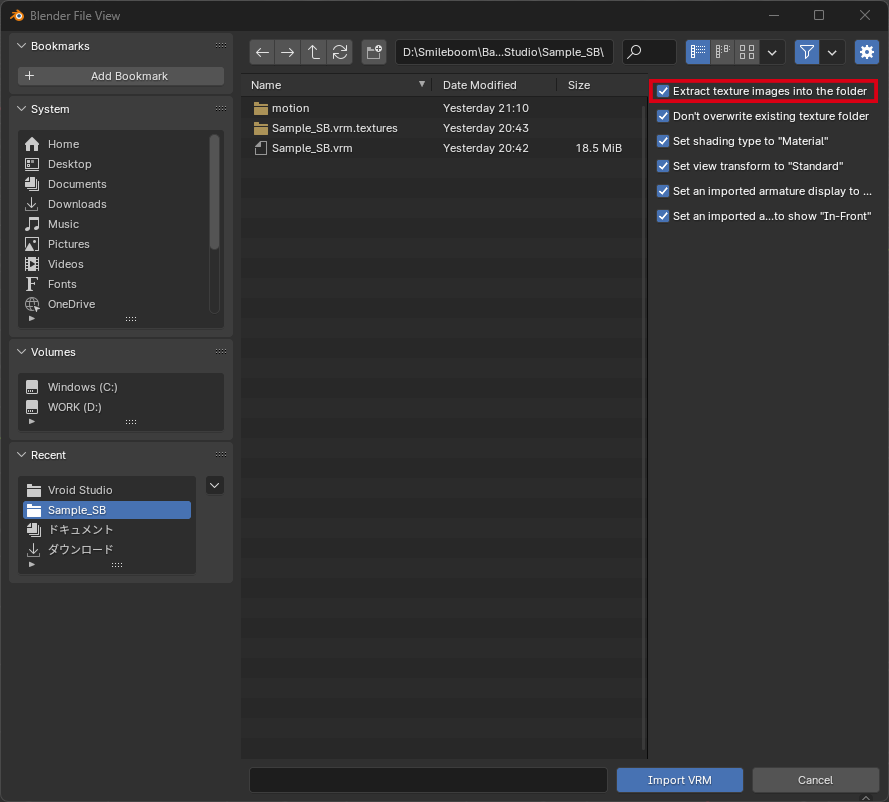Screen dimensions: 889x802
Task: Uncheck Extract texture images into the folder
Action: pyautogui.click(x=663, y=91)
